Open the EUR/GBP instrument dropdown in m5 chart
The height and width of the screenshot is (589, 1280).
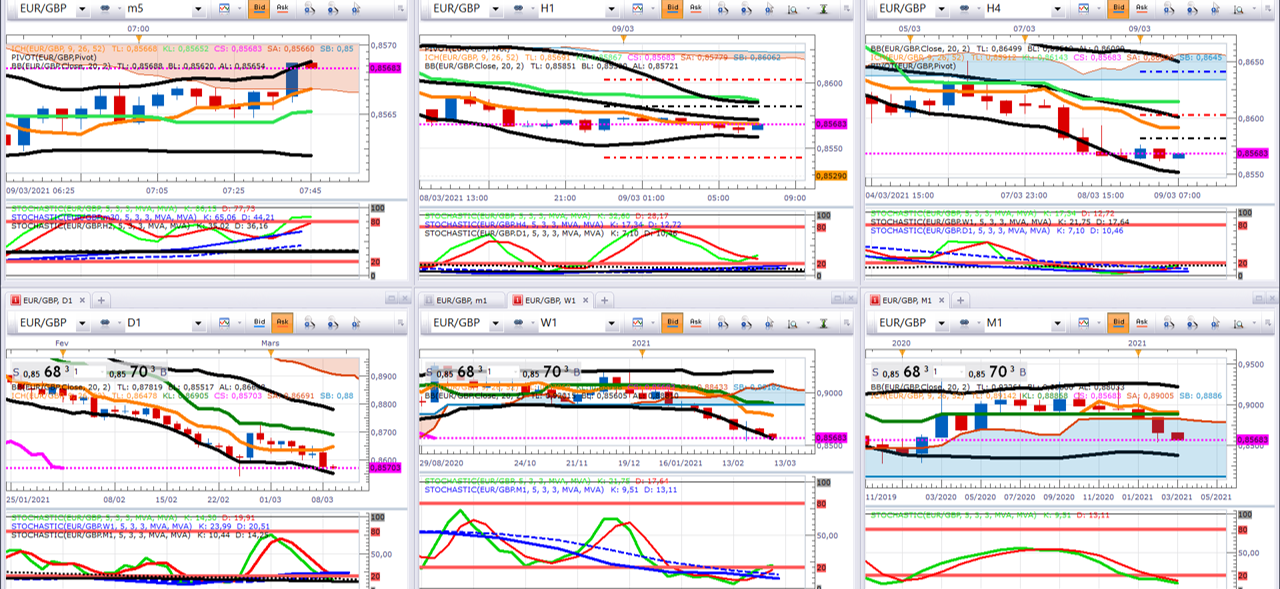(x=82, y=9)
